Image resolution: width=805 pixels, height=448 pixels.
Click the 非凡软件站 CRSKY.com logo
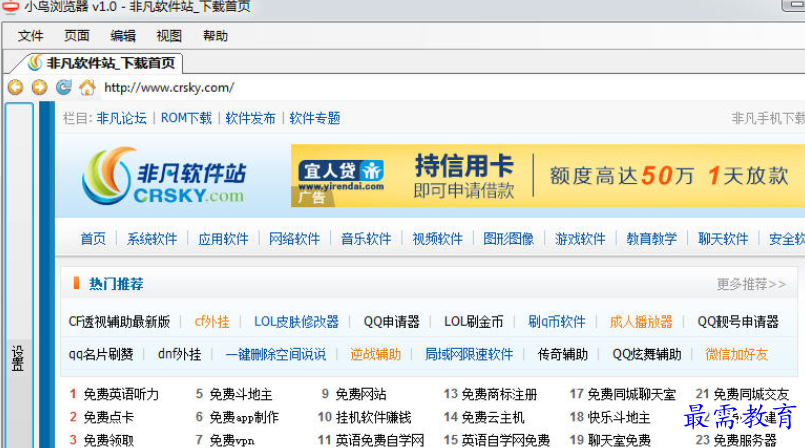[x=164, y=176]
